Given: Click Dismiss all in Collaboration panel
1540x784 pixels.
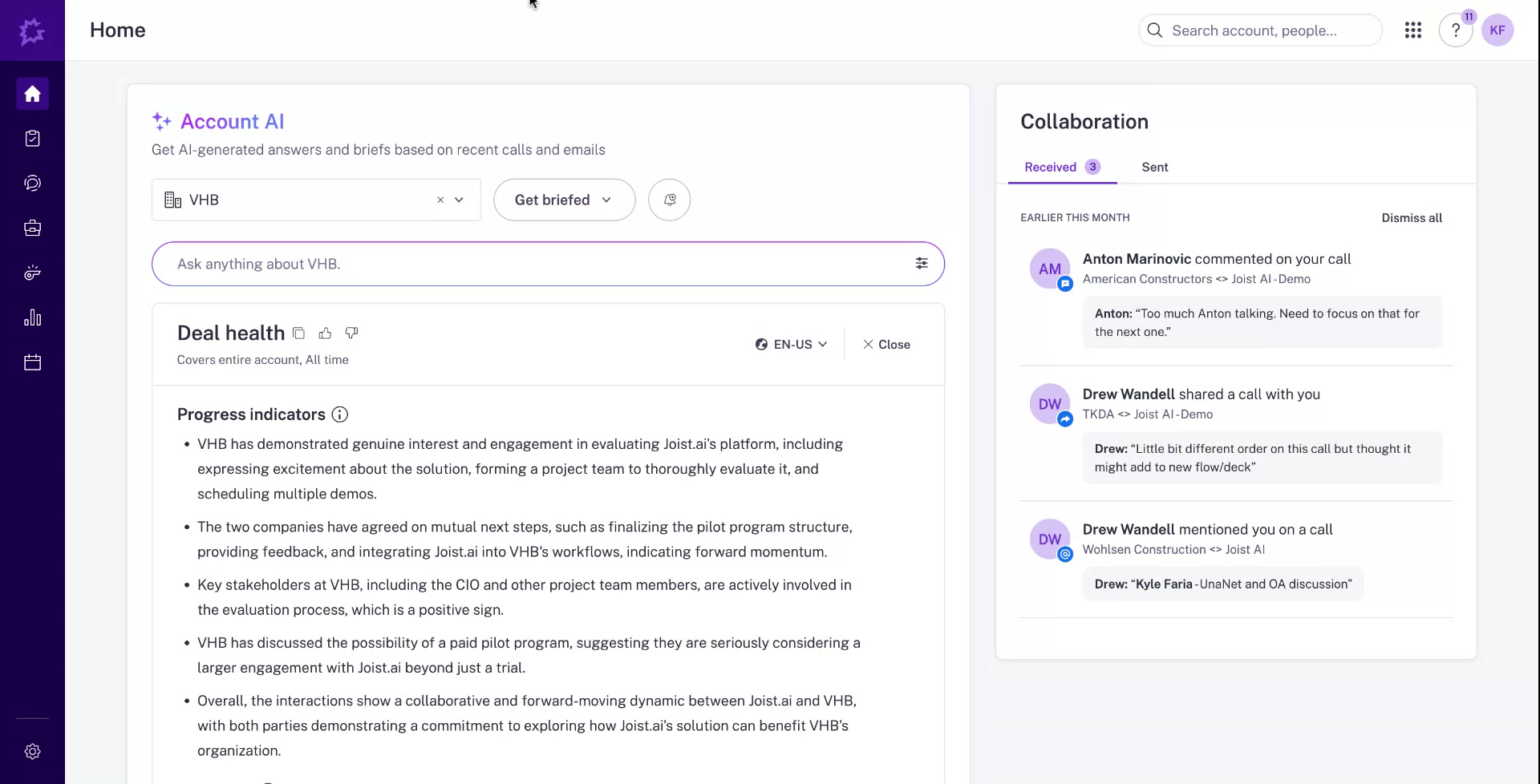Looking at the screenshot, I should (1412, 217).
